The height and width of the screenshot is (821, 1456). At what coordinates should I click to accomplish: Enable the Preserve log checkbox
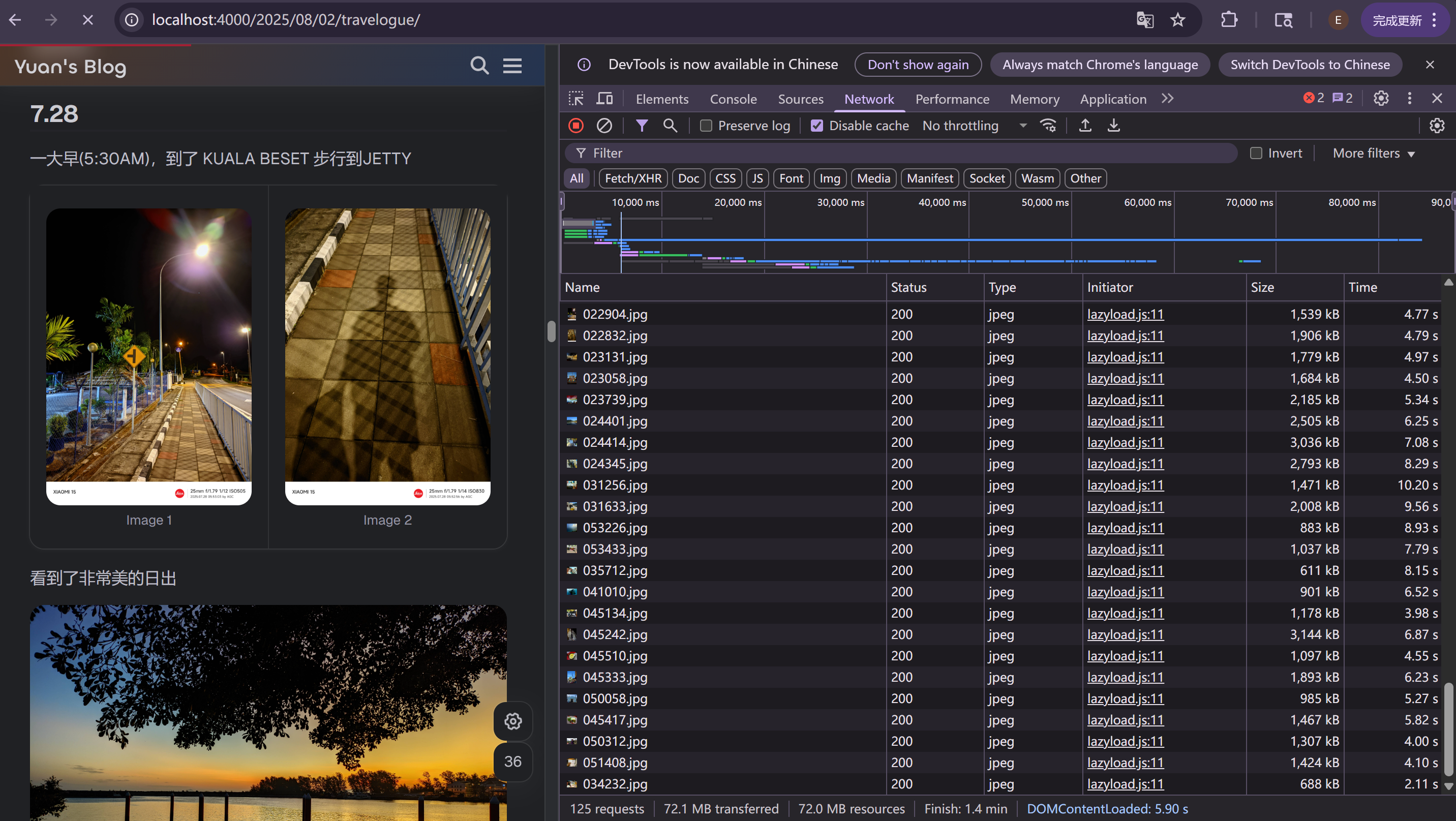(x=706, y=126)
